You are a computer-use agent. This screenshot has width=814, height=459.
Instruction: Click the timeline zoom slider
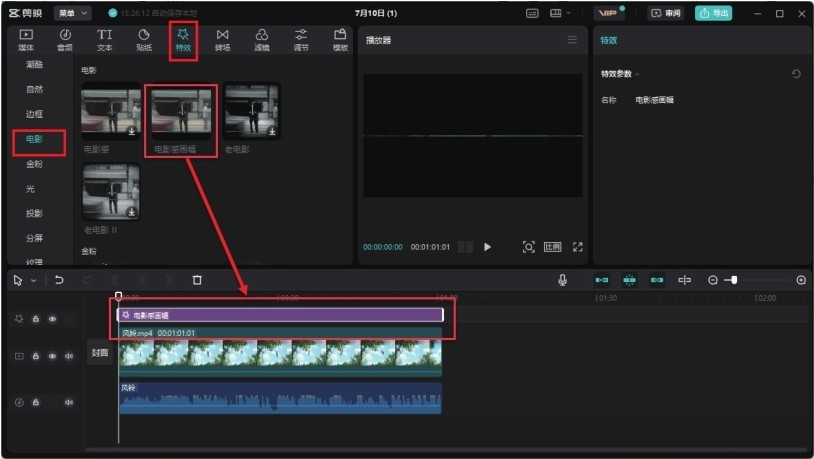[x=734, y=280]
